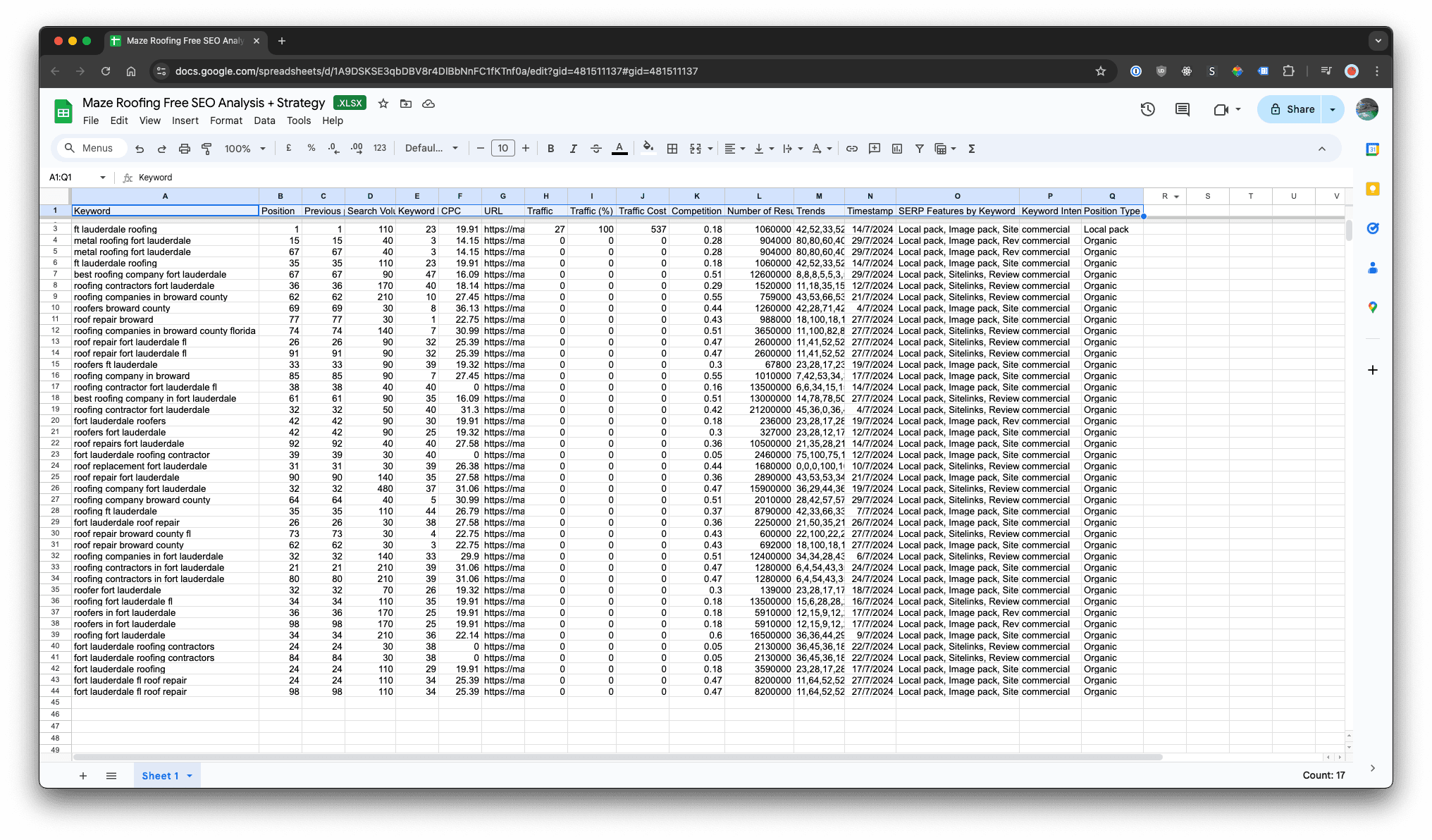Screen dimensions: 1432x840
Task: Open vertical align dropdown
Action: (764, 149)
